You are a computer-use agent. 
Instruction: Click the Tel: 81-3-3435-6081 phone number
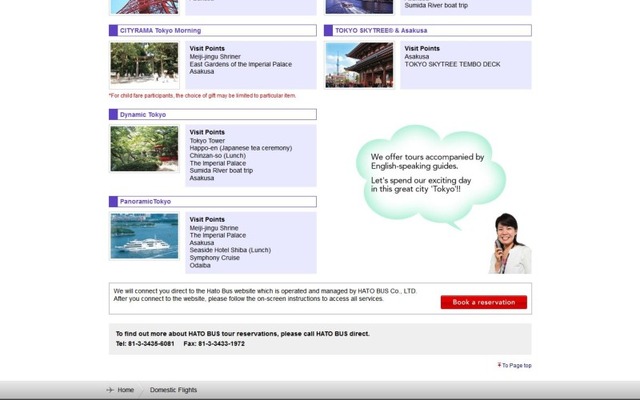(x=145, y=344)
